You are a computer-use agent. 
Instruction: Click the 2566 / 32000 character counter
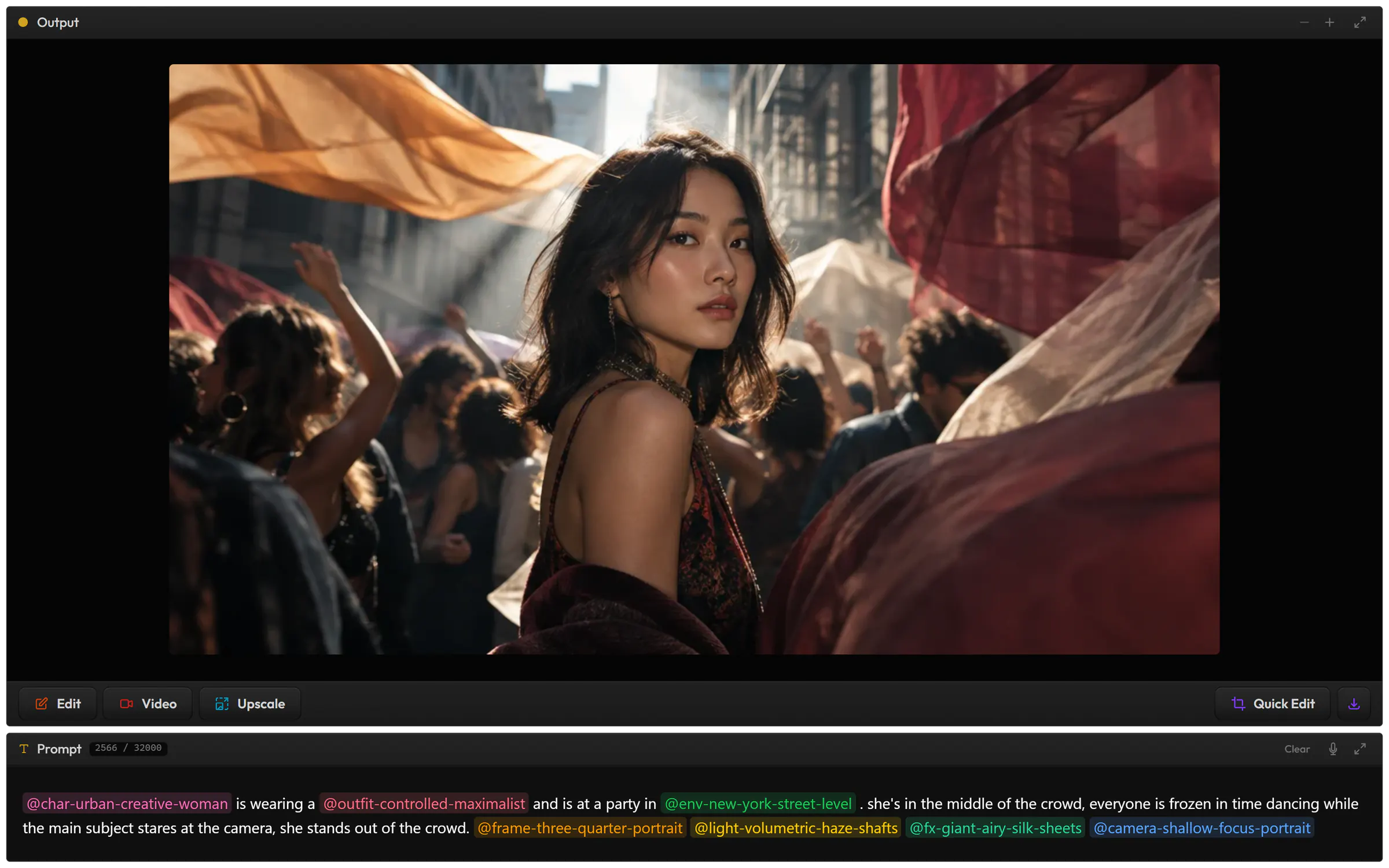tap(128, 748)
